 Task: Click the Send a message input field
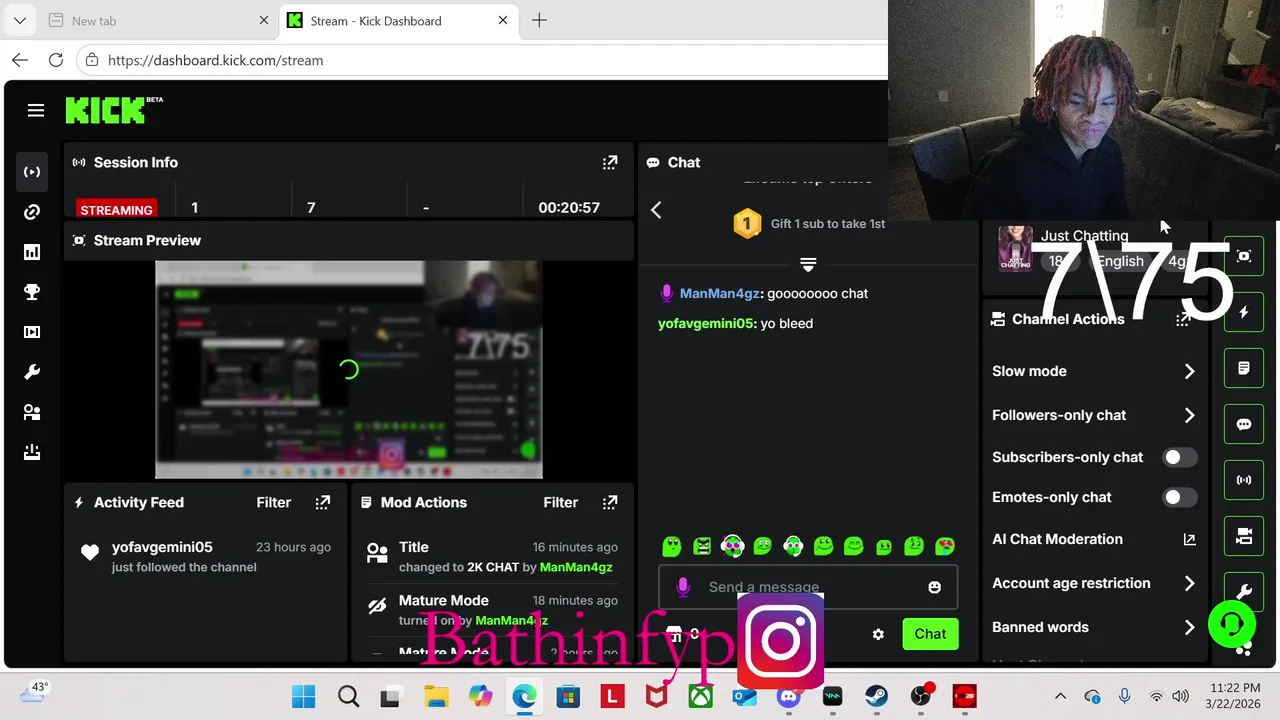[x=808, y=587]
